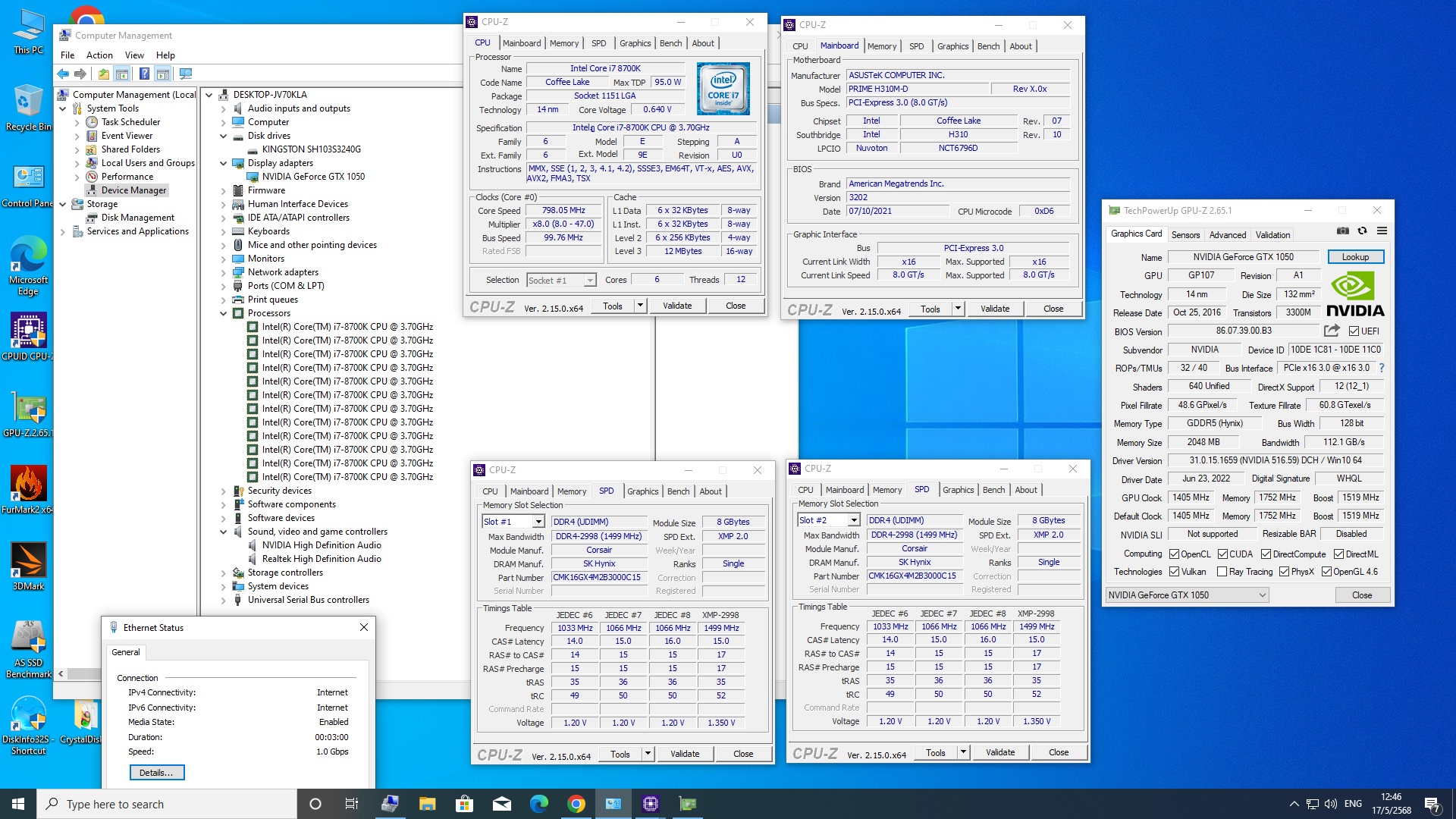Open the Control Panel desktop icon
This screenshot has height=819, width=1456.
tap(28, 186)
